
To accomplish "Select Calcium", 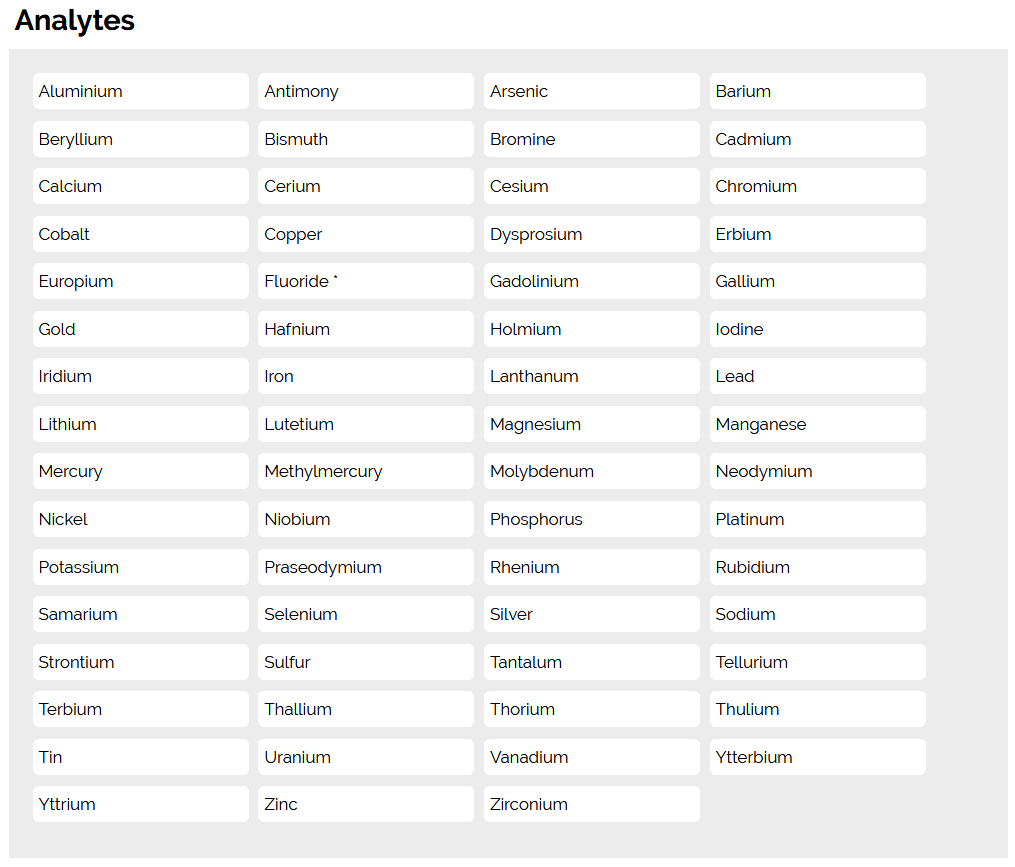I will tap(140, 186).
